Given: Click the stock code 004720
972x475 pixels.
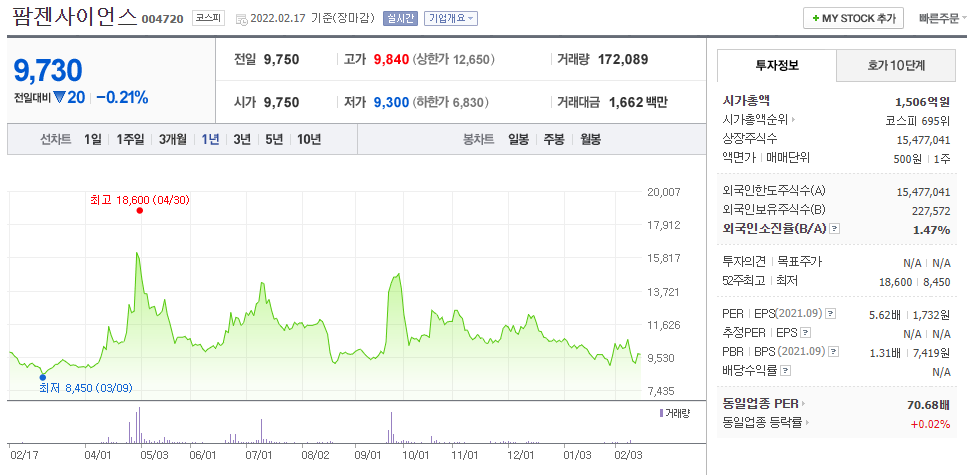Looking at the screenshot, I should 162,19.
